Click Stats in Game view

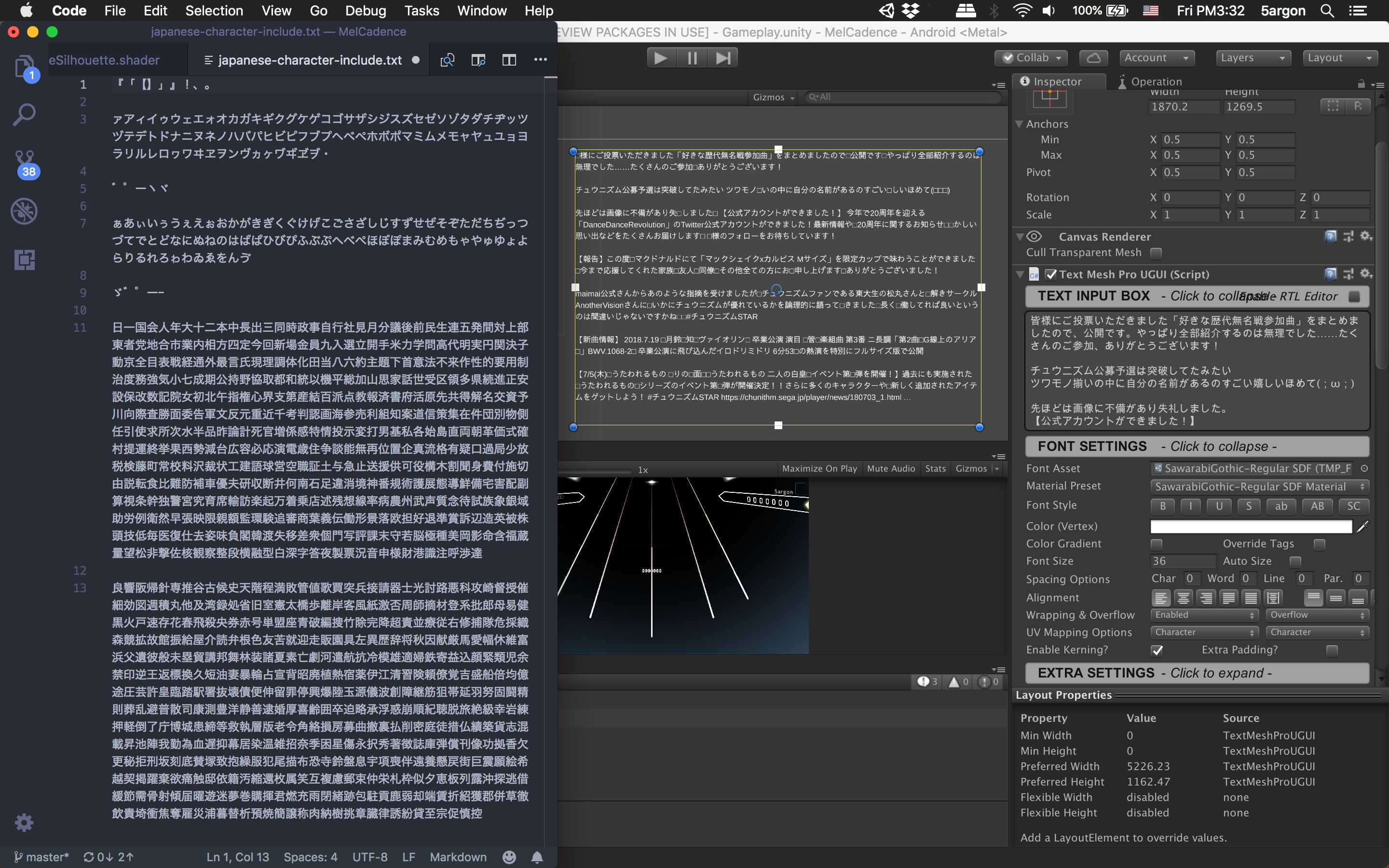[935, 468]
